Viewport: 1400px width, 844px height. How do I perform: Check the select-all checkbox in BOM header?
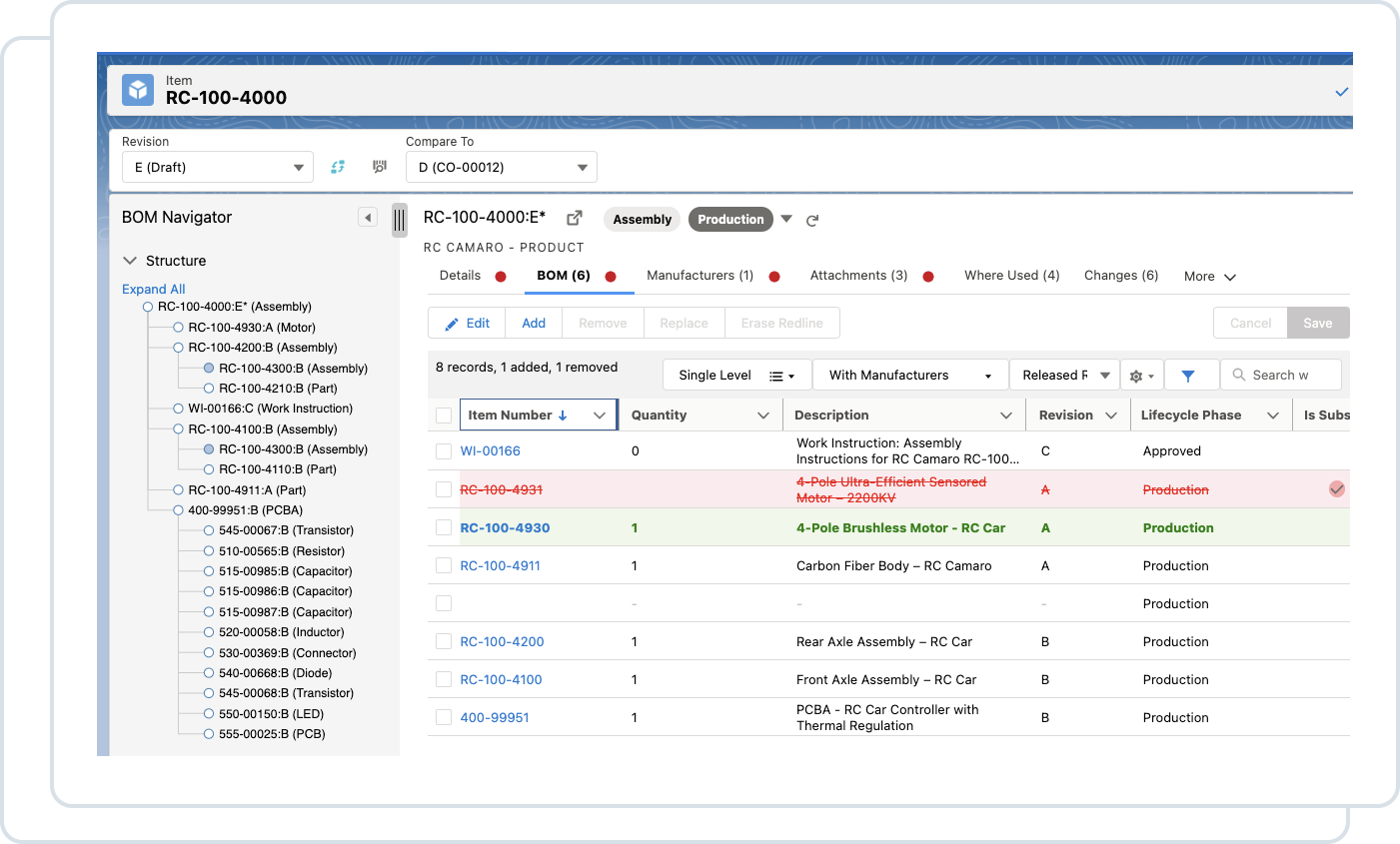(443, 414)
